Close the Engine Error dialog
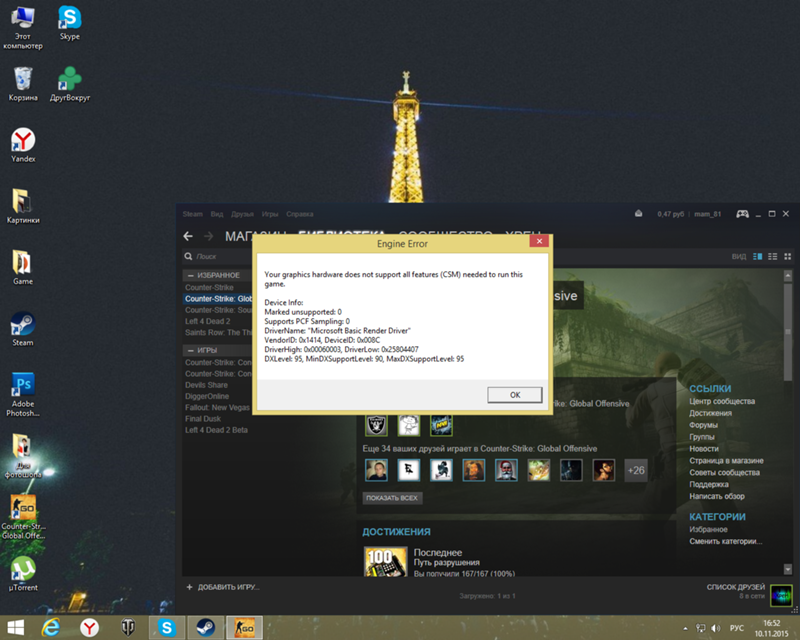Image resolution: width=800 pixels, height=640 pixels. [x=539, y=241]
